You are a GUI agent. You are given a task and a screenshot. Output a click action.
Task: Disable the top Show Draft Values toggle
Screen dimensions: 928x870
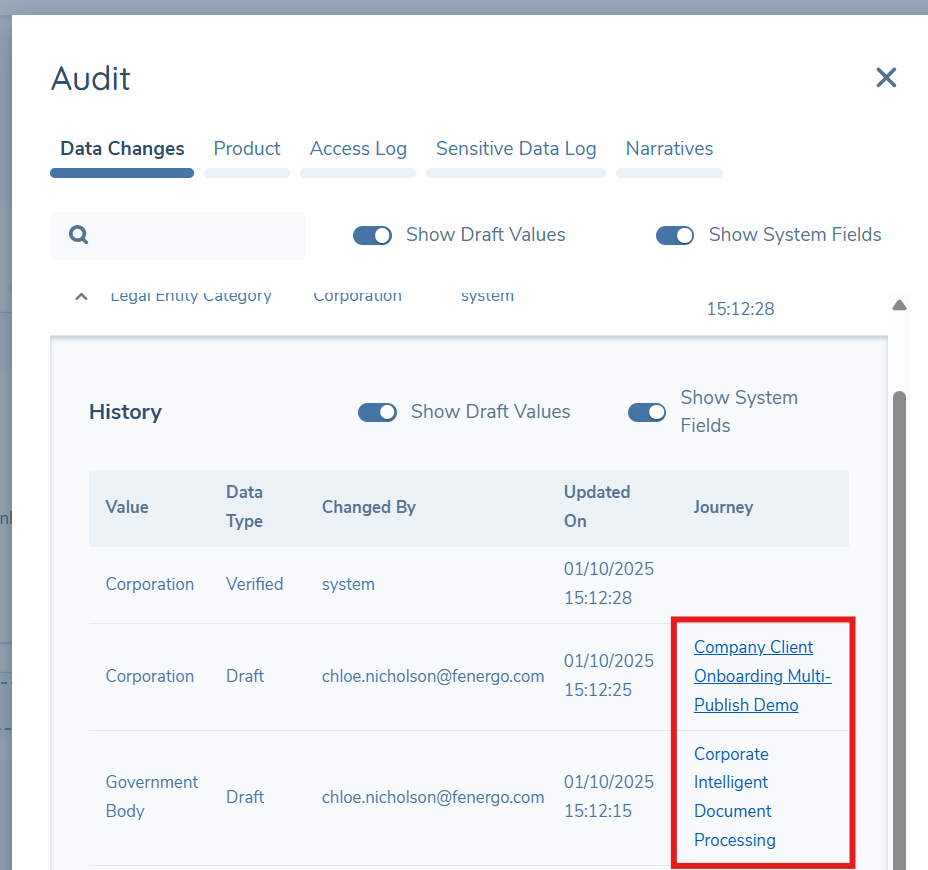tap(373, 235)
